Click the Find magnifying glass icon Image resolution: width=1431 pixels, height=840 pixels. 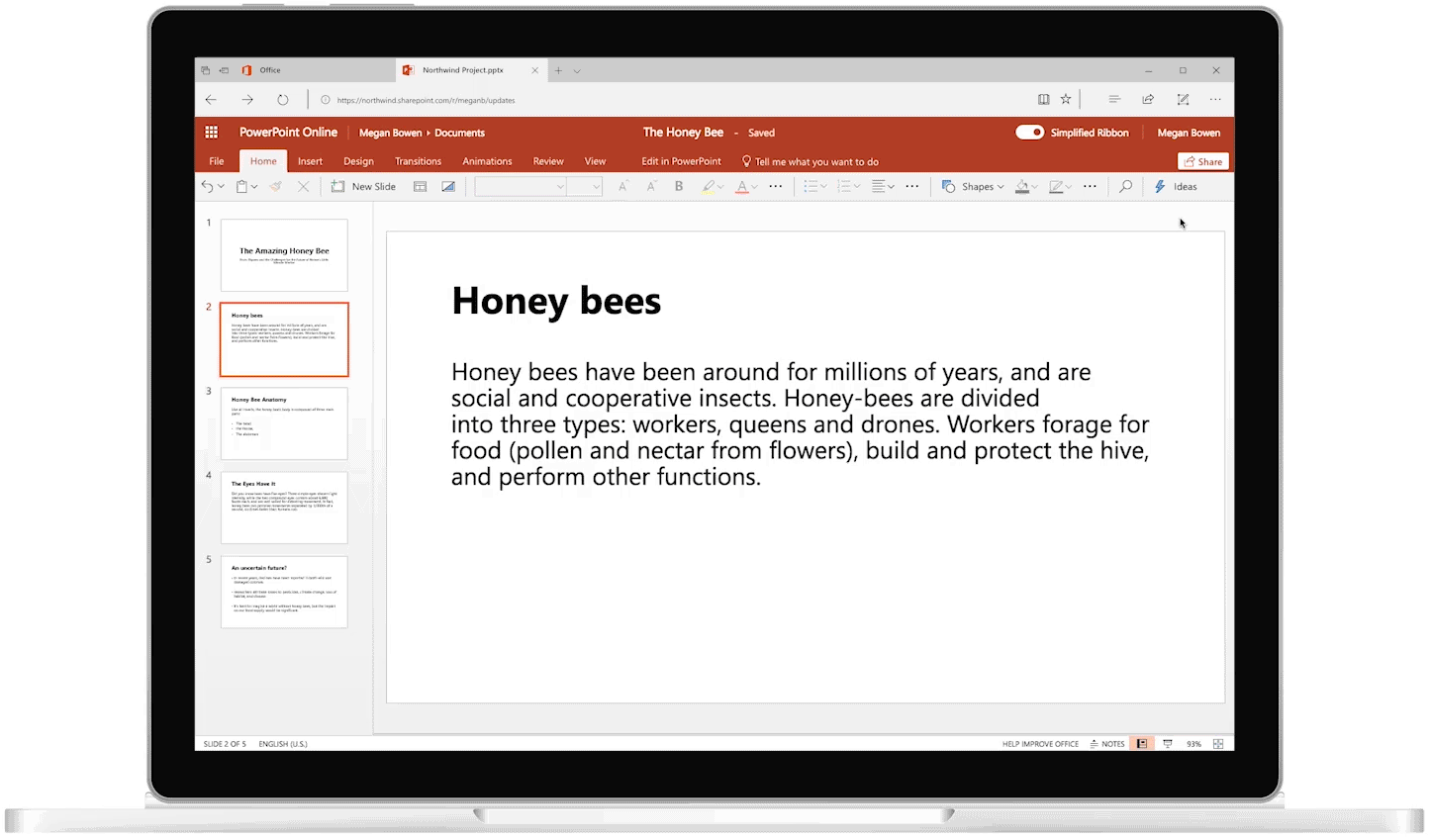tap(1125, 187)
